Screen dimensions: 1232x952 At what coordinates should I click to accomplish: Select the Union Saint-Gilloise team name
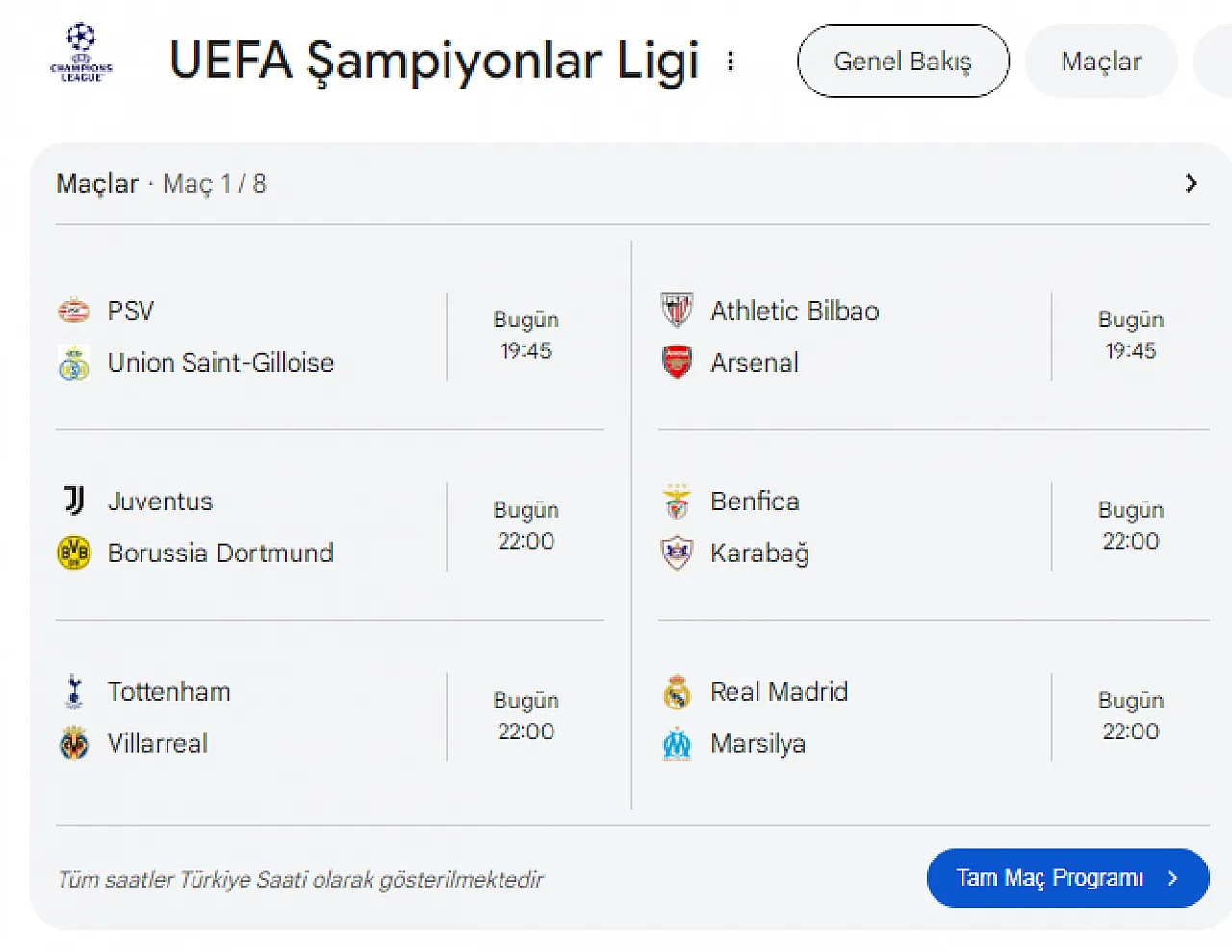(x=220, y=363)
